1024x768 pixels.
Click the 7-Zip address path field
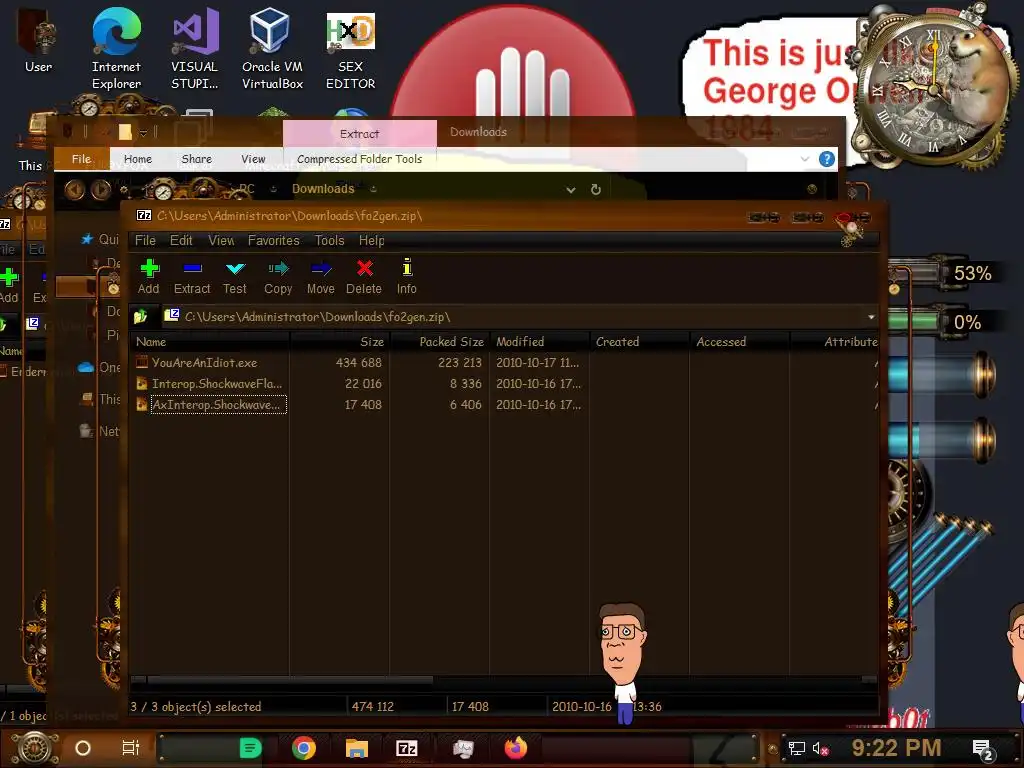pos(513,317)
